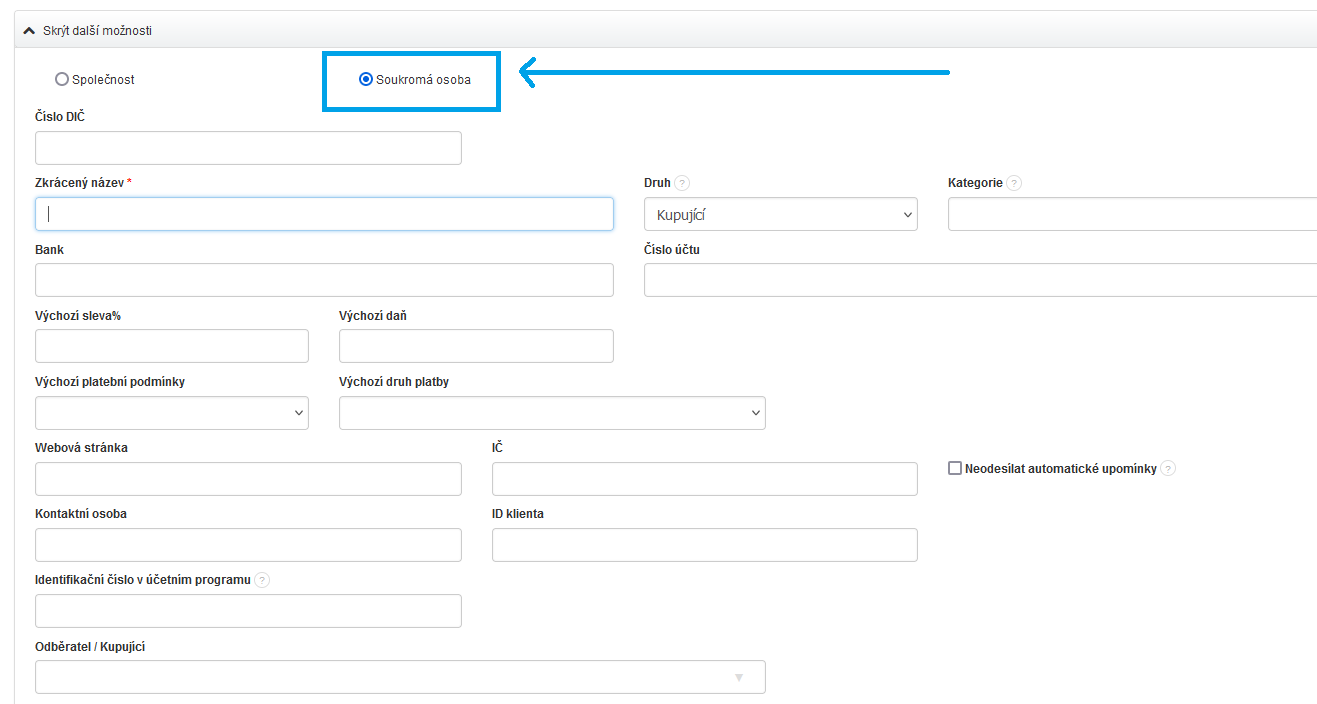Click the Číslo DIČ input field

(248, 148)
